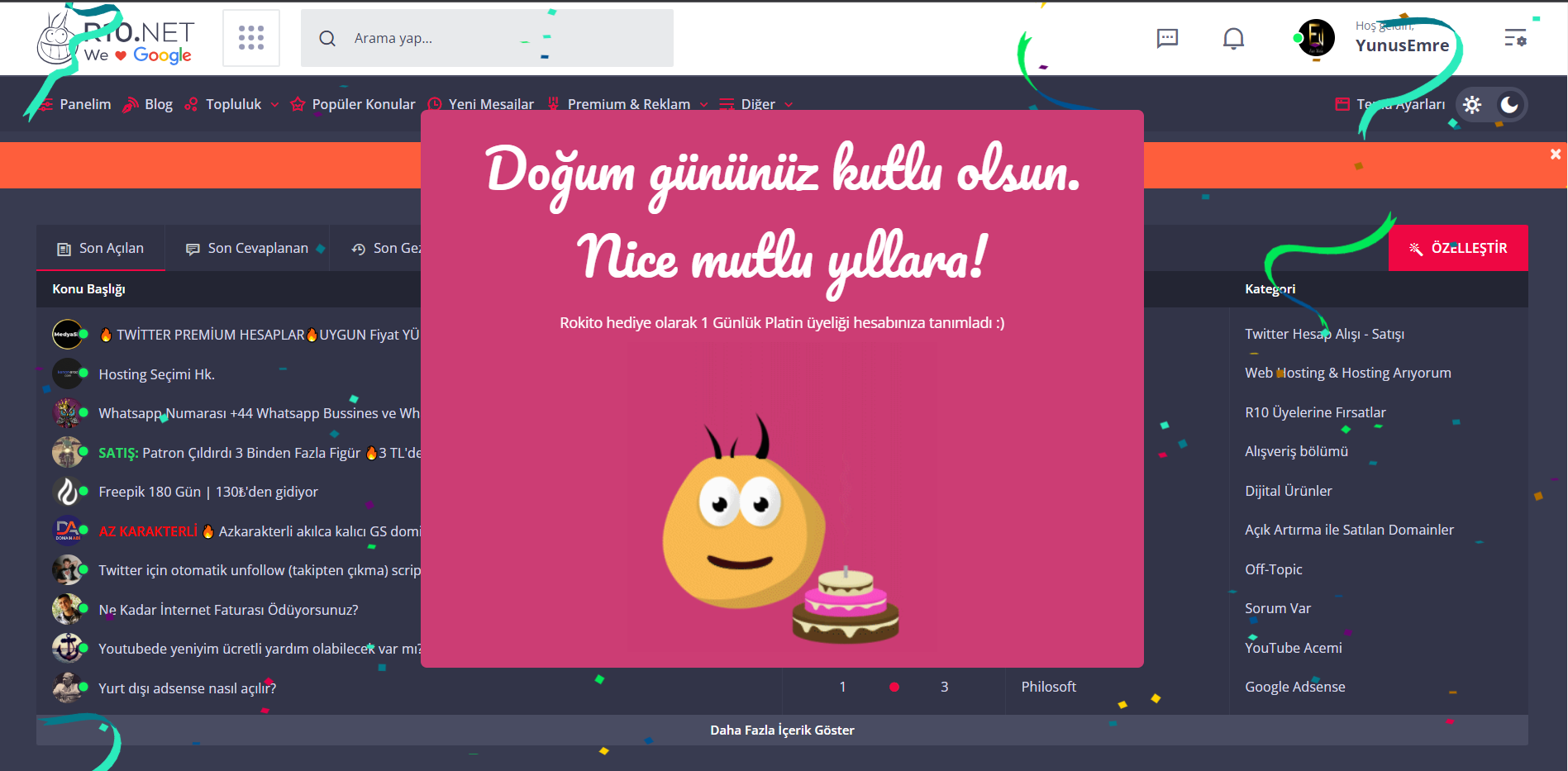This screenshot has width=1568, height=771.
Task: Select the Son Cevaplanan tab
Action: [247, 248]
